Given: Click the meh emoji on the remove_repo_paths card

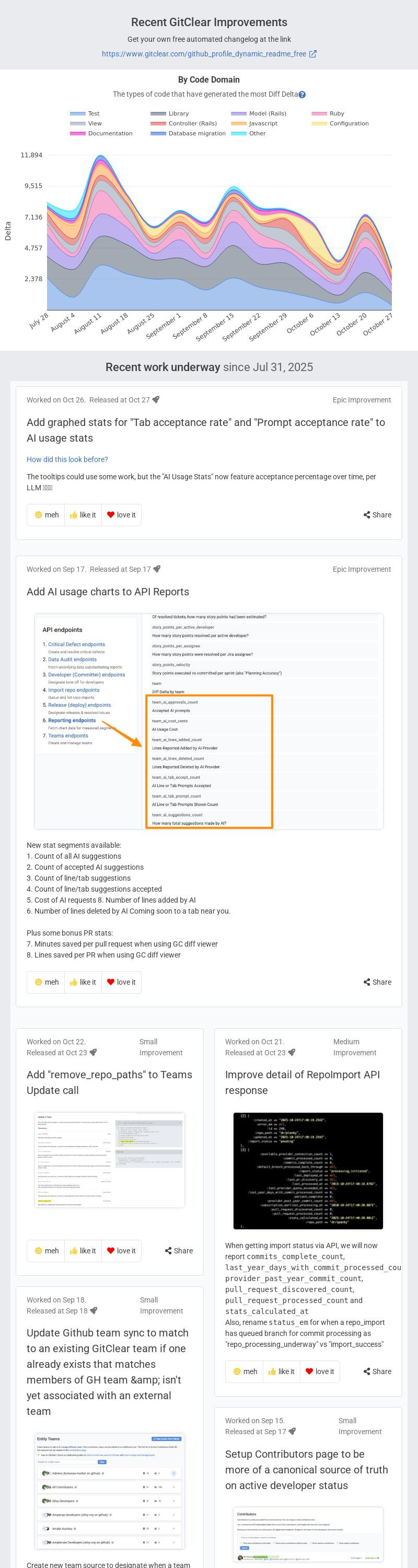Looking at the screenshot, I should point(38,1251).
